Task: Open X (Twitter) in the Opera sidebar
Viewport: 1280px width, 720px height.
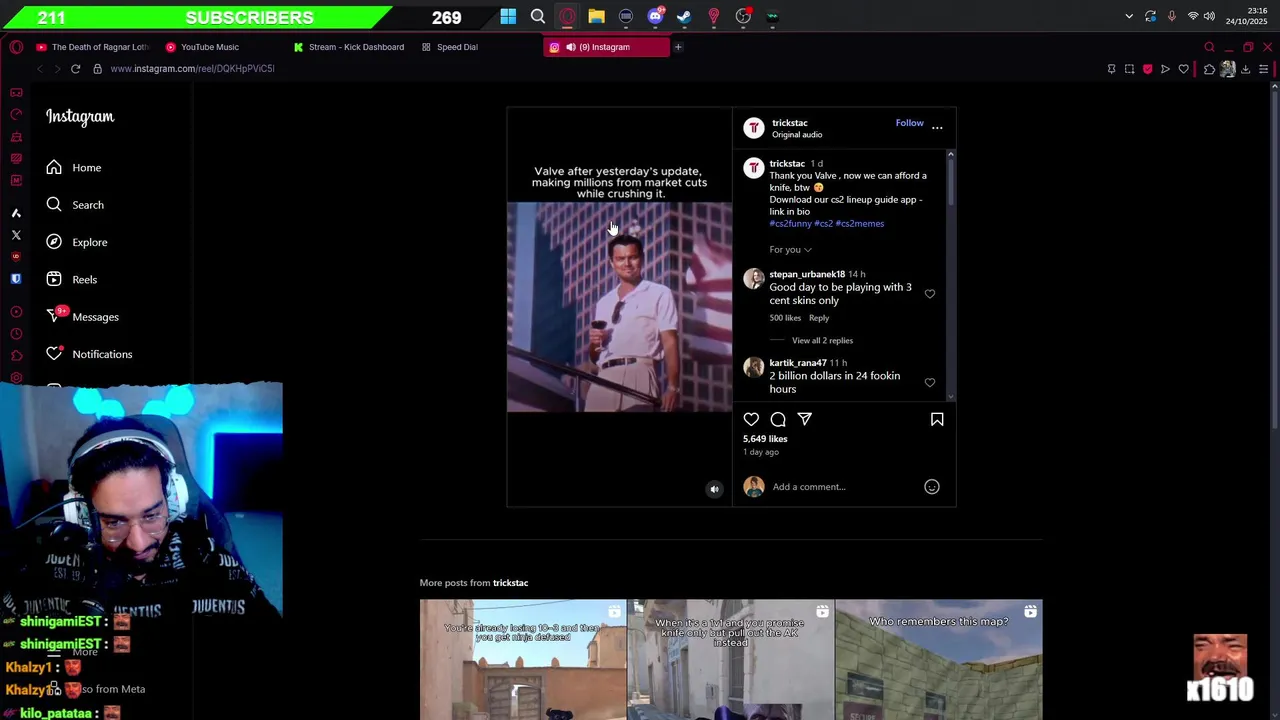Action: click(x=16, y=235)
